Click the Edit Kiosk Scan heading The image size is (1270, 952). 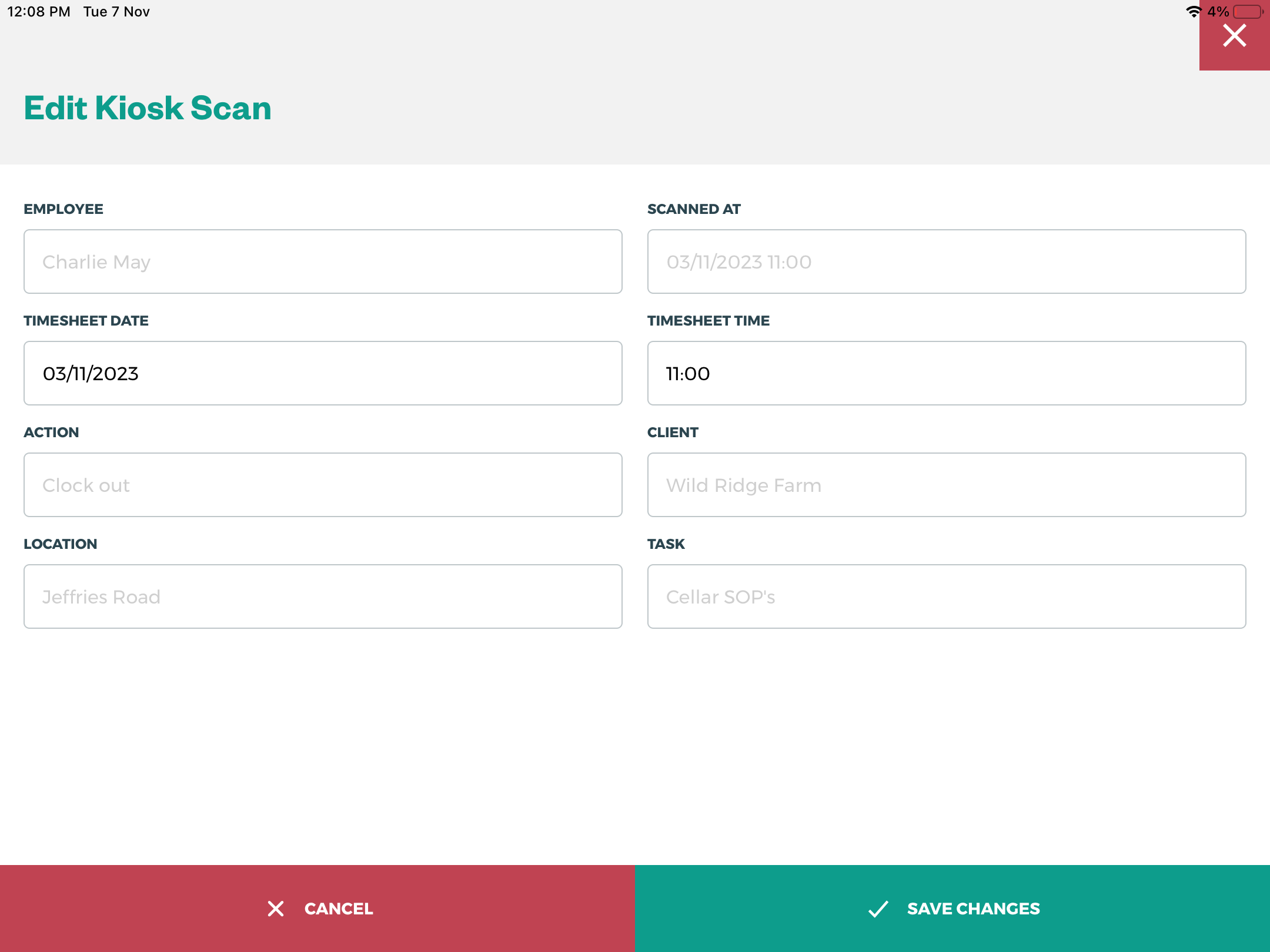click(148, 108)
